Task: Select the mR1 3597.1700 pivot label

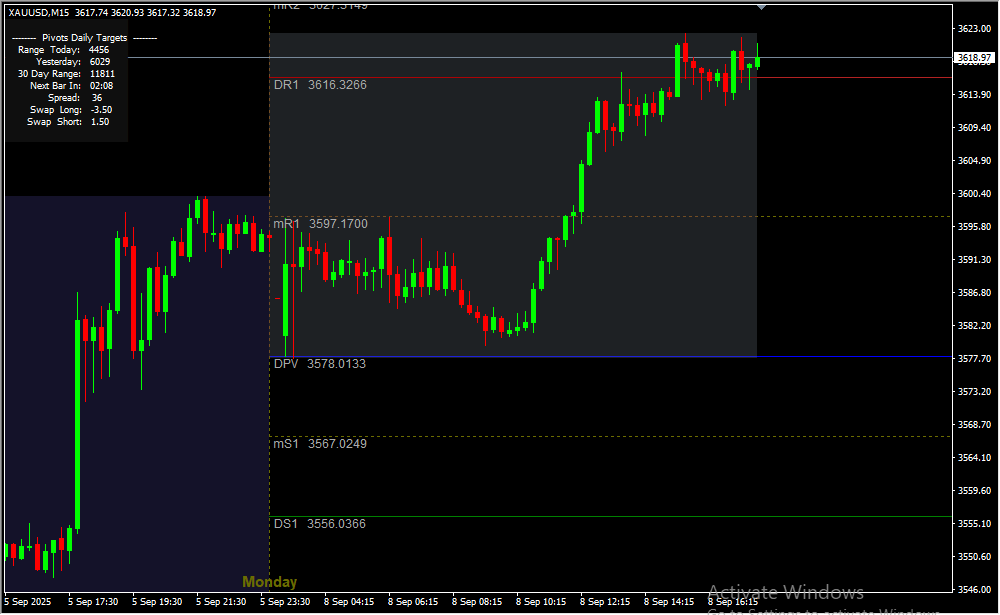Action: [320, 224]
